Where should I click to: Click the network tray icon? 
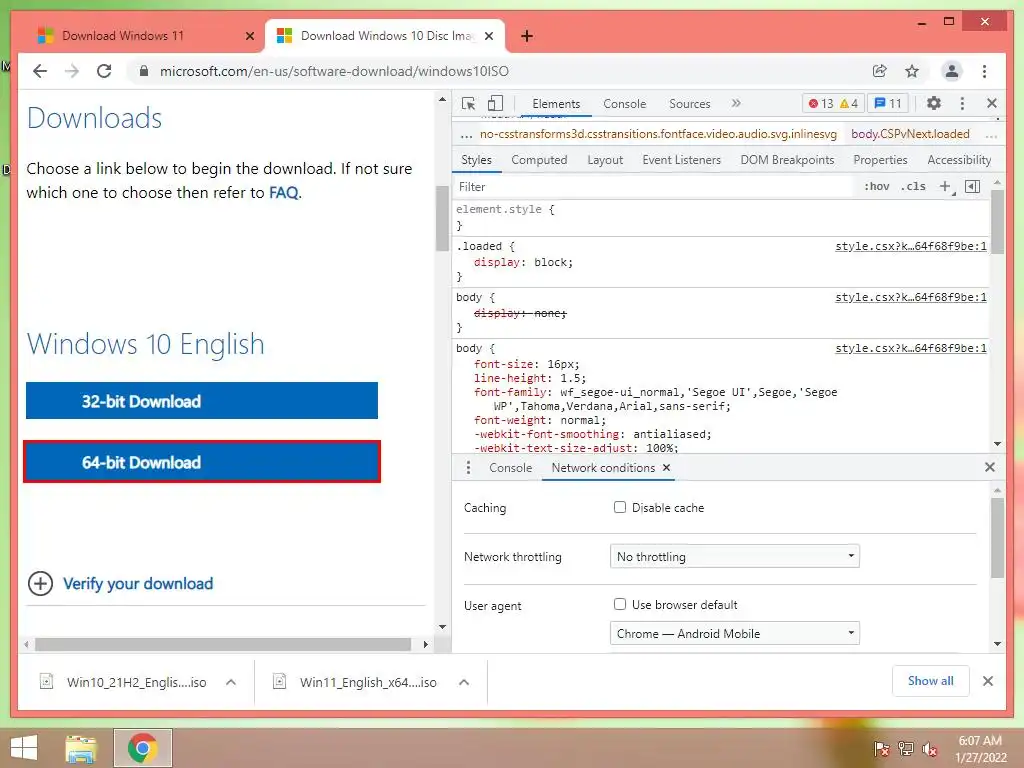[906, 749]
